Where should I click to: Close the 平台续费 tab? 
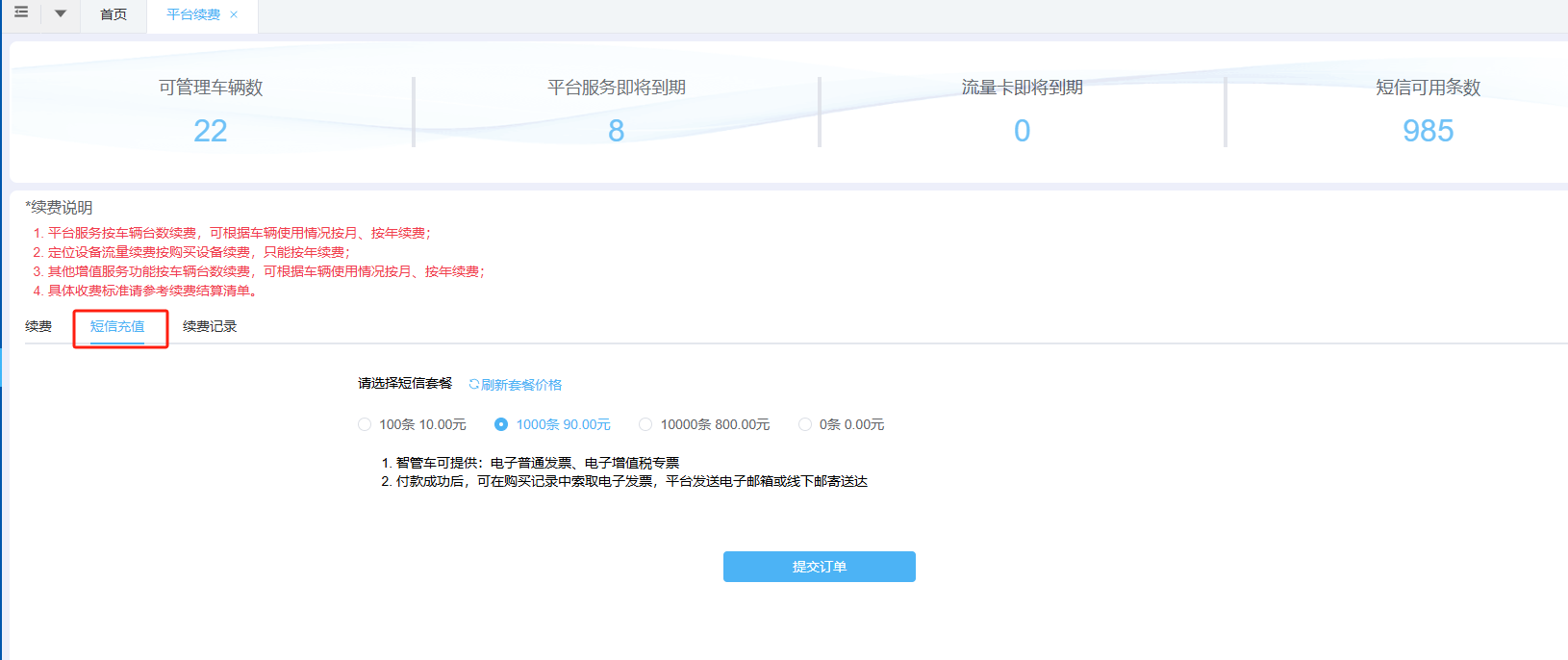click(234, 14)
